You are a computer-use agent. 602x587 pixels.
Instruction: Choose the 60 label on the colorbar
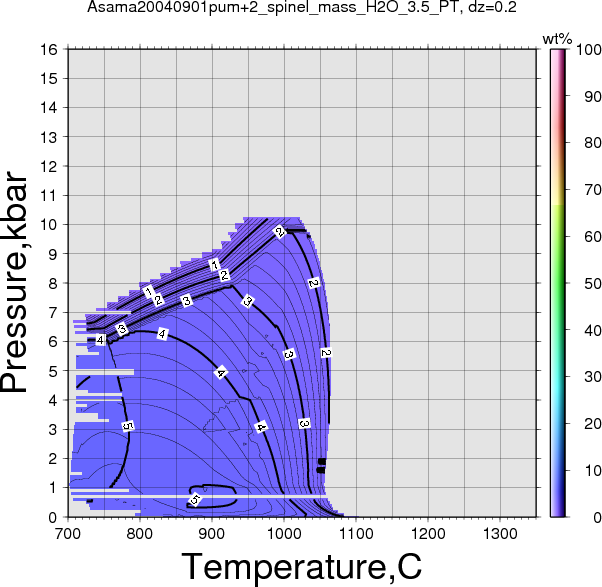[x=593, y=236]
